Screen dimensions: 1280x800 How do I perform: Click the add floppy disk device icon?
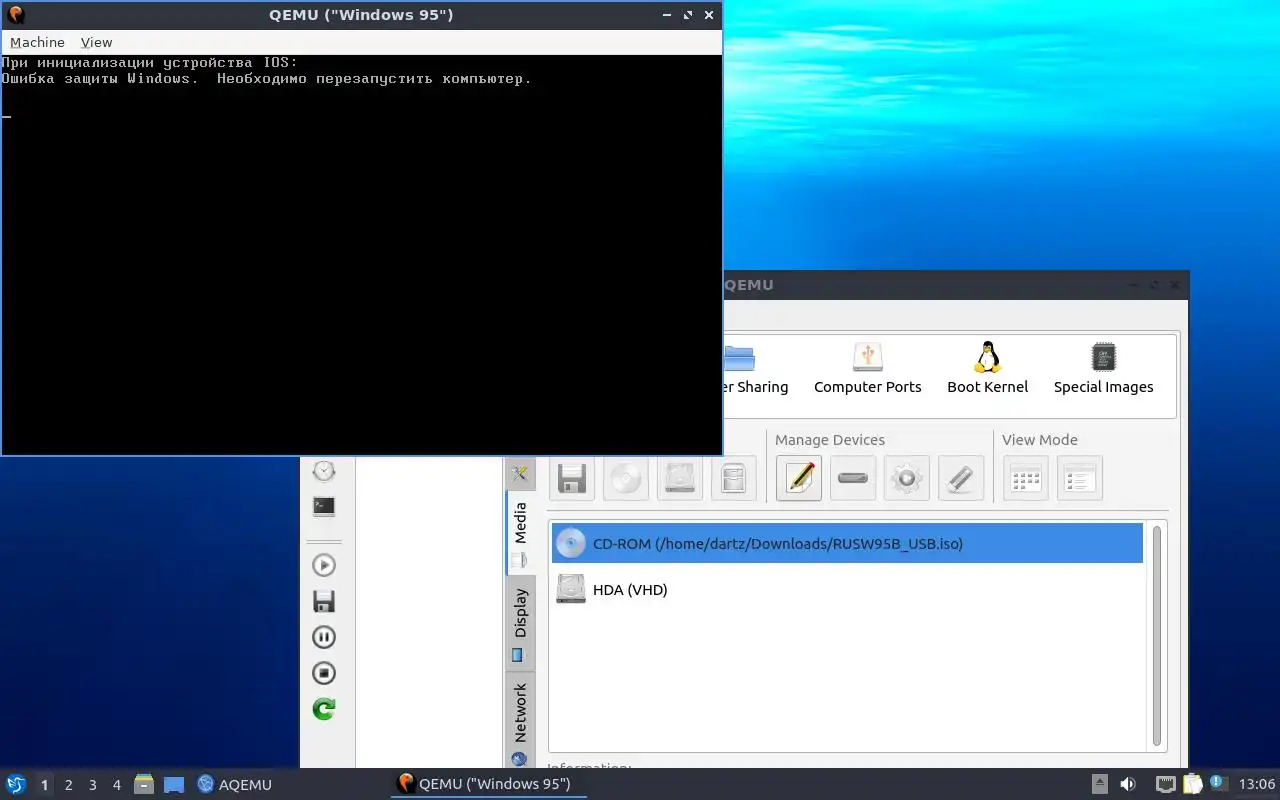pyautogui.click(x=572, y=478)
